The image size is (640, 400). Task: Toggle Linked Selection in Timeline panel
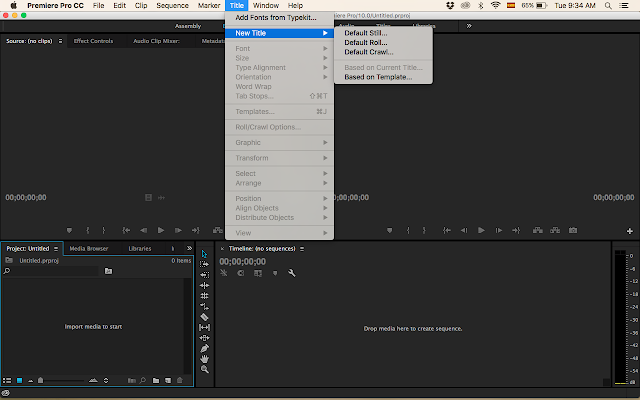pos(258,273)
